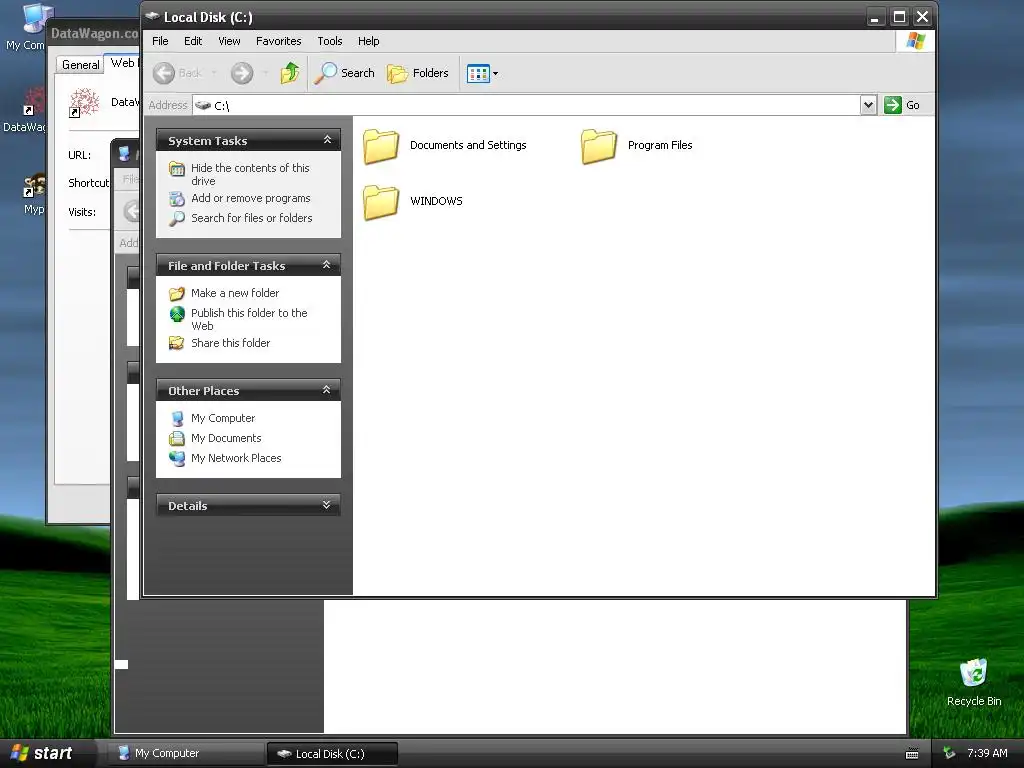Go up one folder level
The image size is (1024, 768).
click(x=290, y=72)
